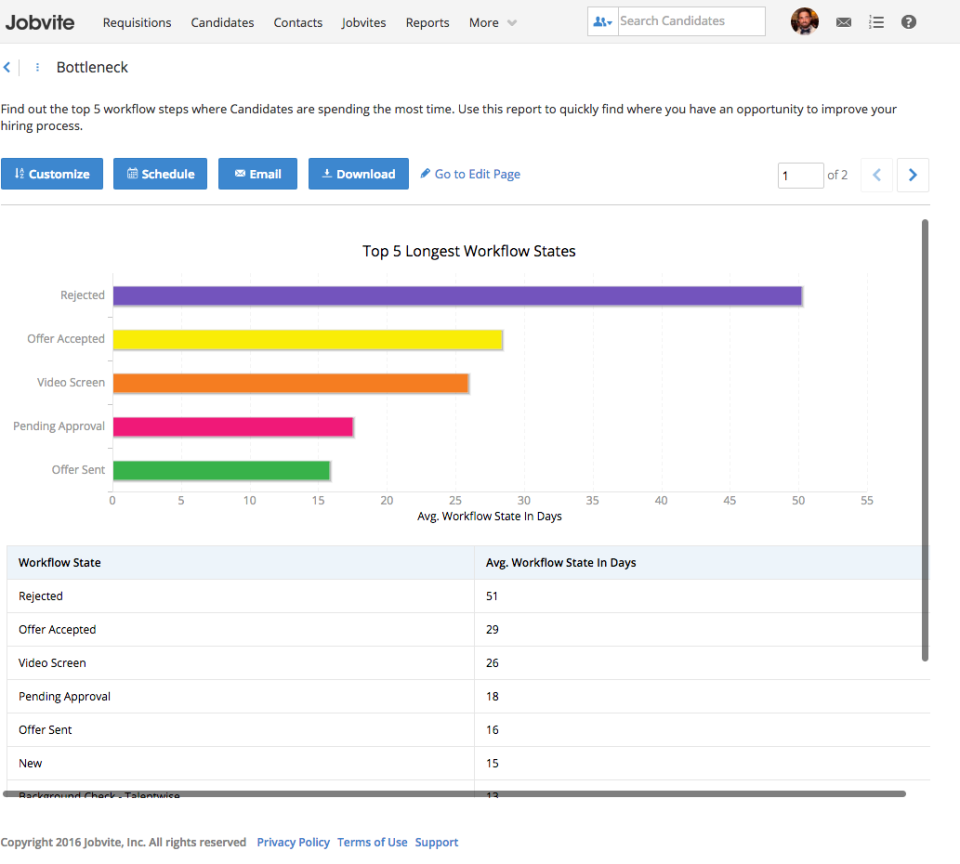This screenshot has height=864, width=960.
Task: Click the envelope messages icon
Action: coord(843,21)
